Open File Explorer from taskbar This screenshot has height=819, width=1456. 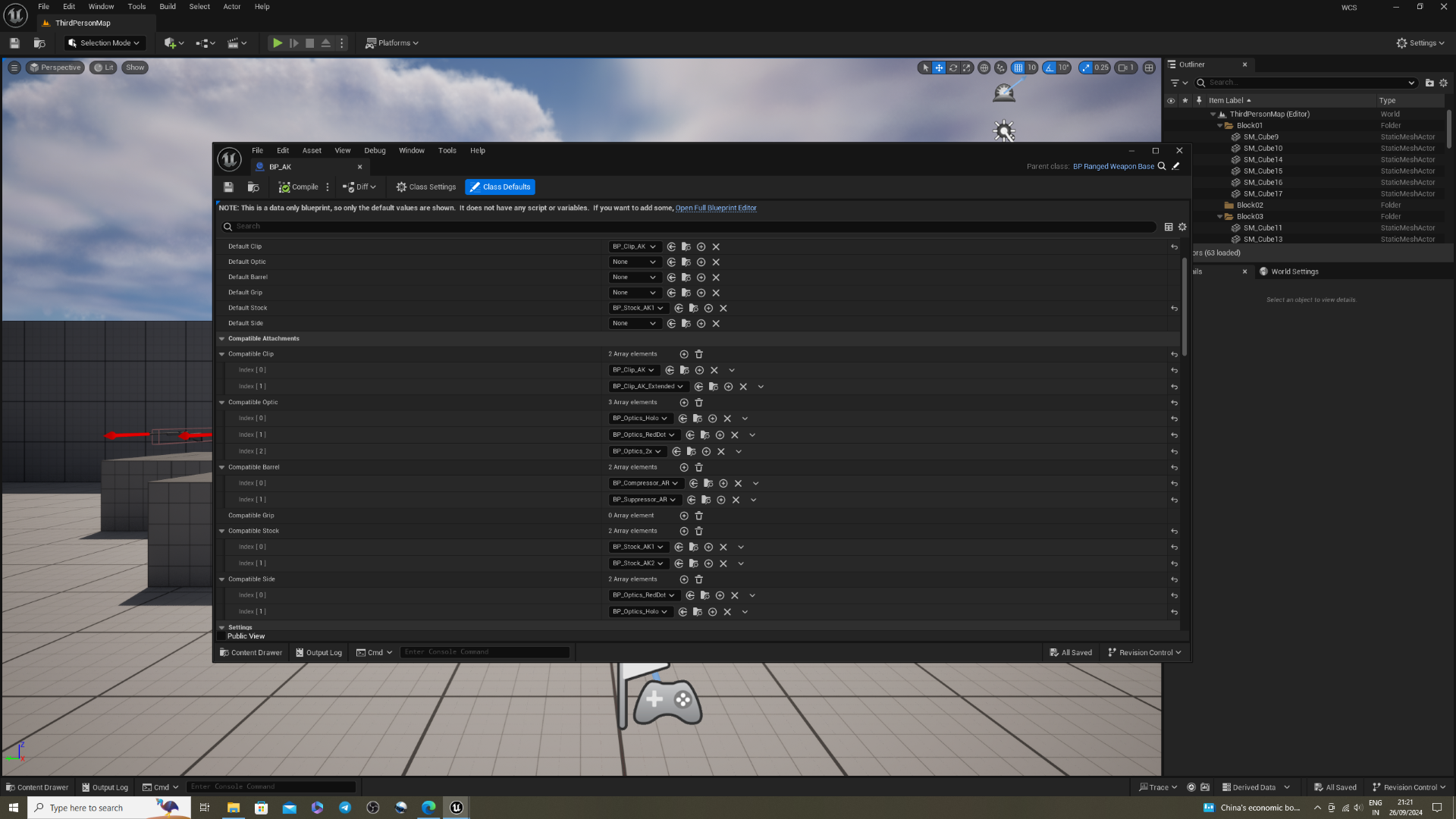(x=233, y=808)
